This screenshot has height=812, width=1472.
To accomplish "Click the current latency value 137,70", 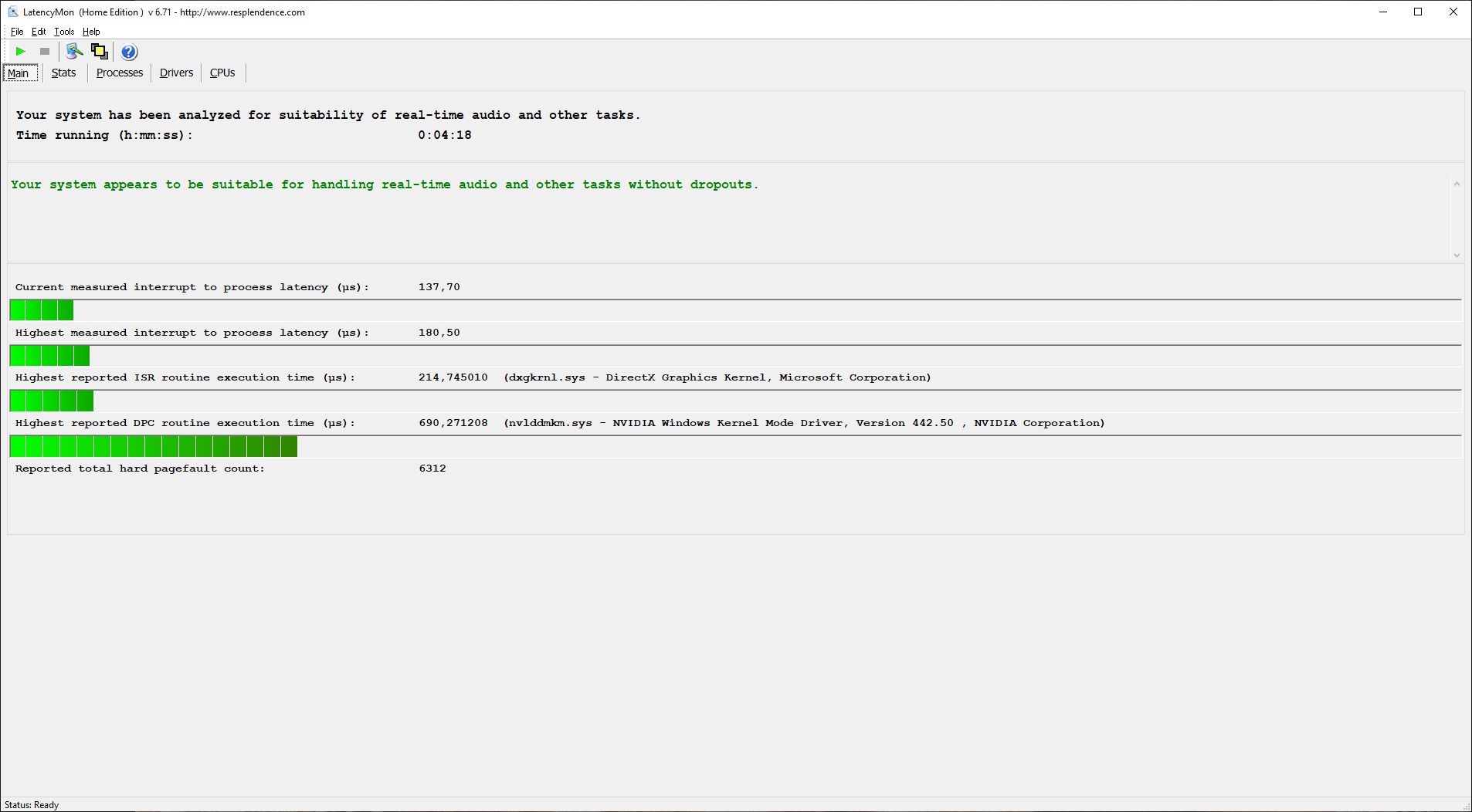I will tap(439, 287).
